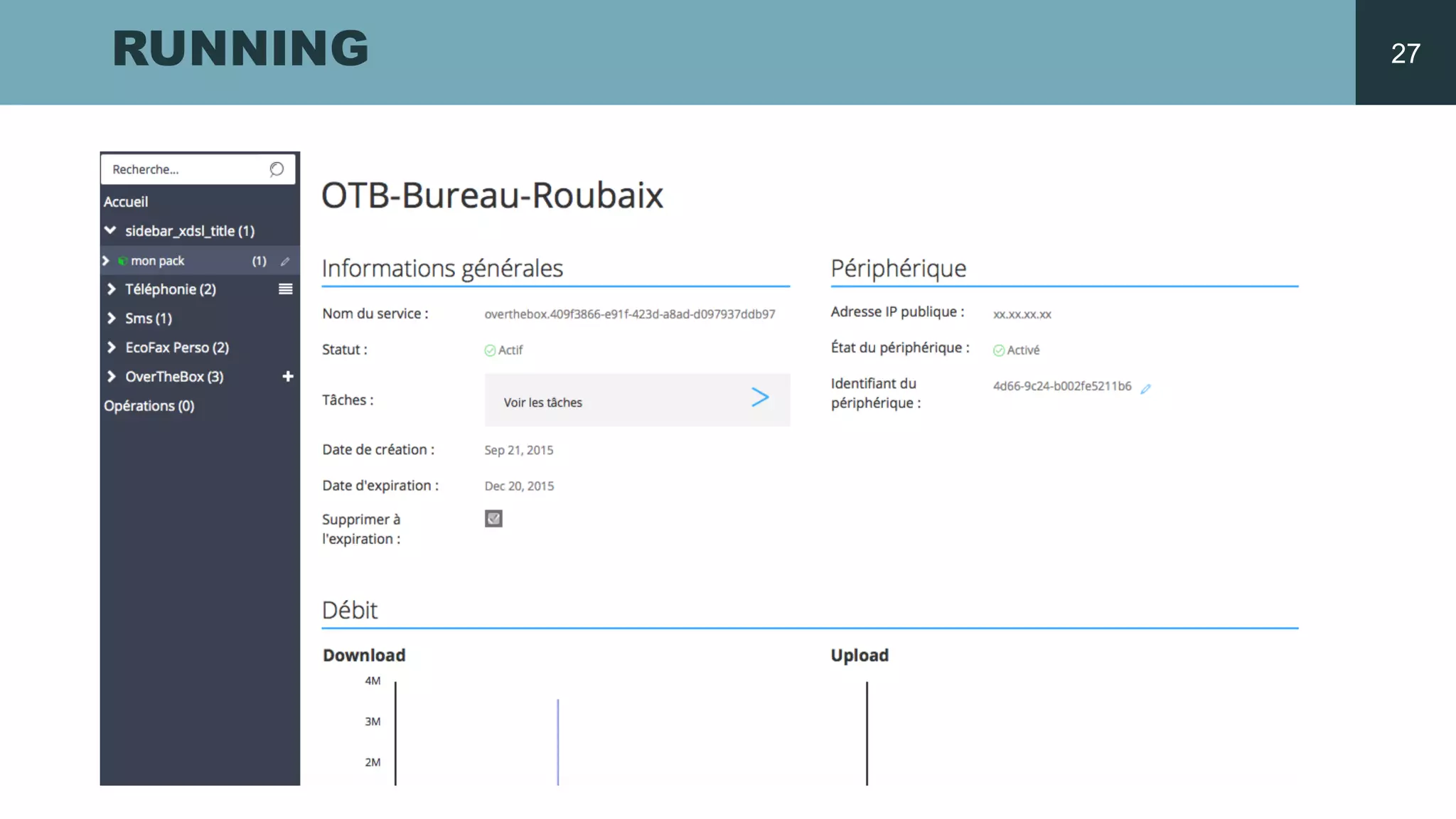The width and height of the screenshot is (1456, 819).
Task: Click the blue arrow in Voir les tâches
Action: click(760, 397)
